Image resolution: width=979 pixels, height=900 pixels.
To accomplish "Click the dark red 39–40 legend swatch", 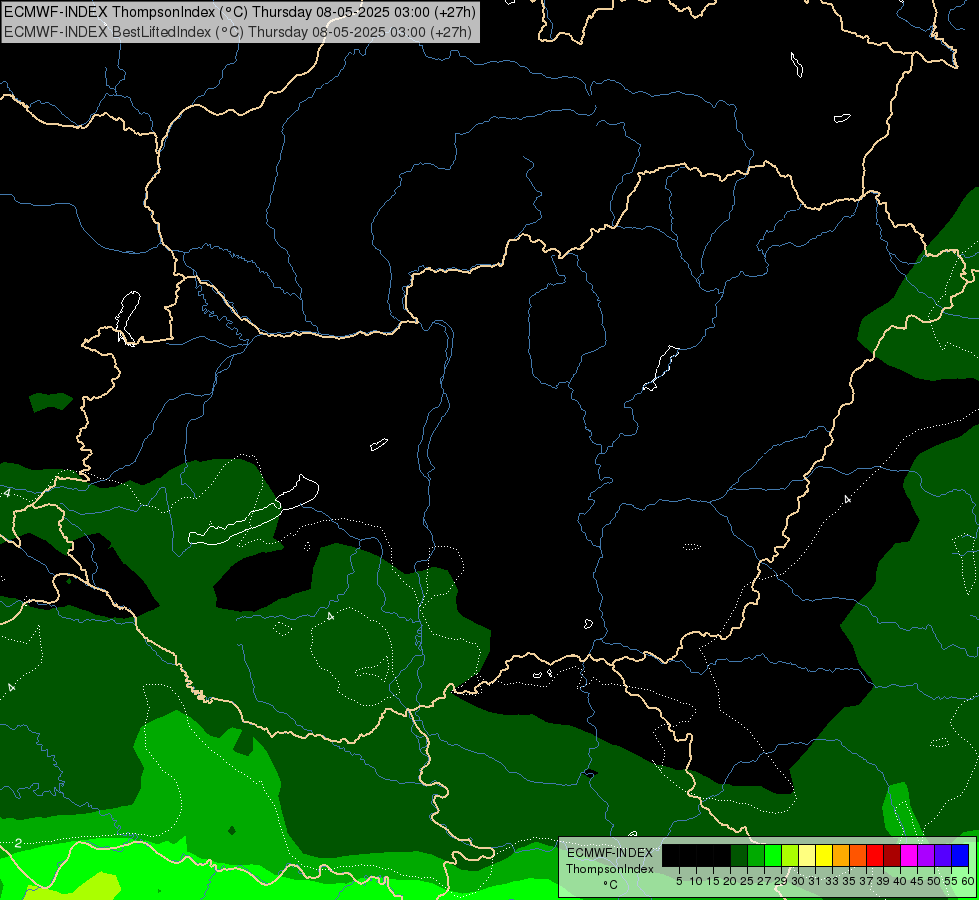I will tap(892, 855).
